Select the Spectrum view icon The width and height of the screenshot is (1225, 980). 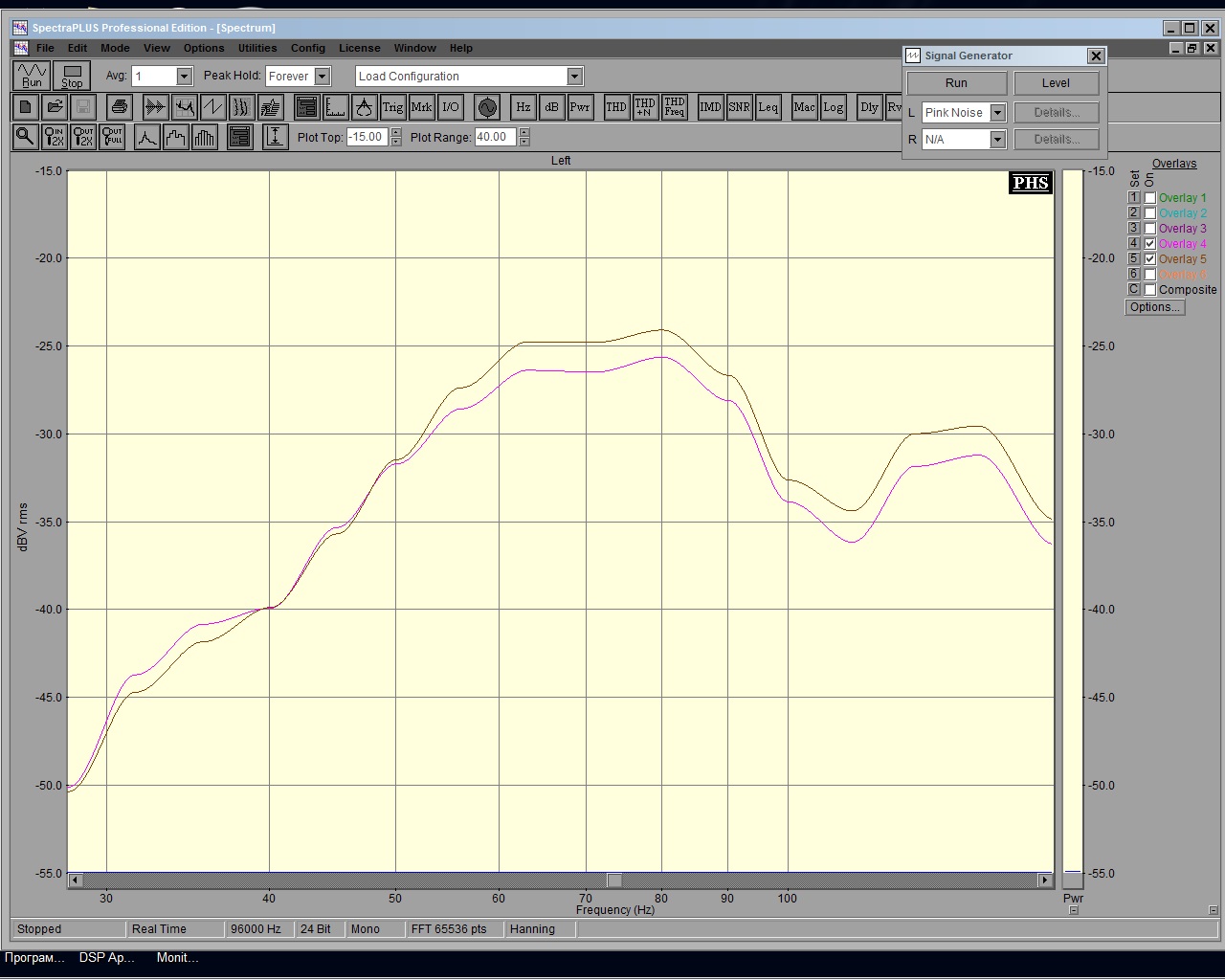[184, 107]
